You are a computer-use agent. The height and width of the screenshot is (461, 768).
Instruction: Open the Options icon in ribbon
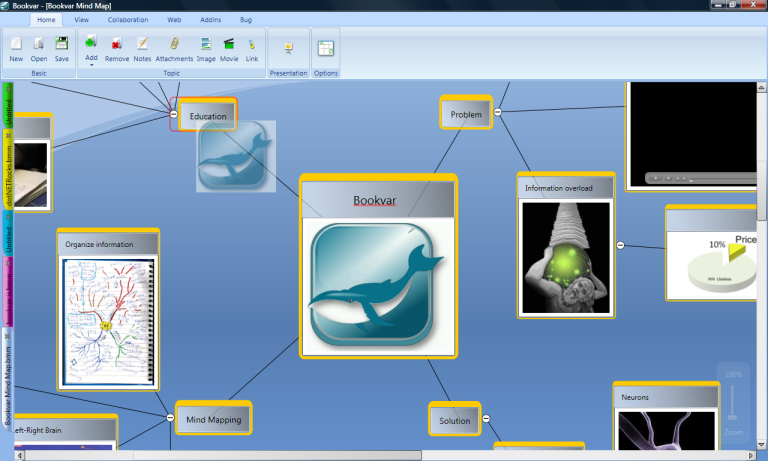326,49
